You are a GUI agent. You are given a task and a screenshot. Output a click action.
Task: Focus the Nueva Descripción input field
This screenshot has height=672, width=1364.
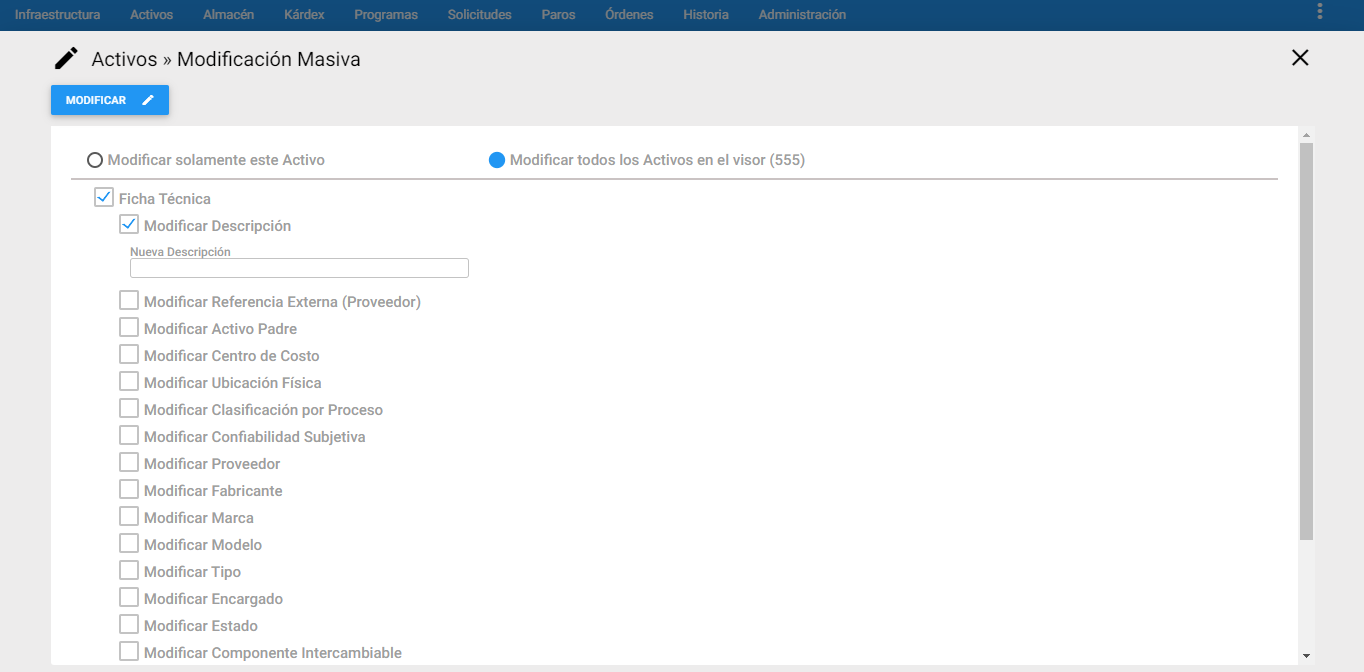(x=299, y=268)
